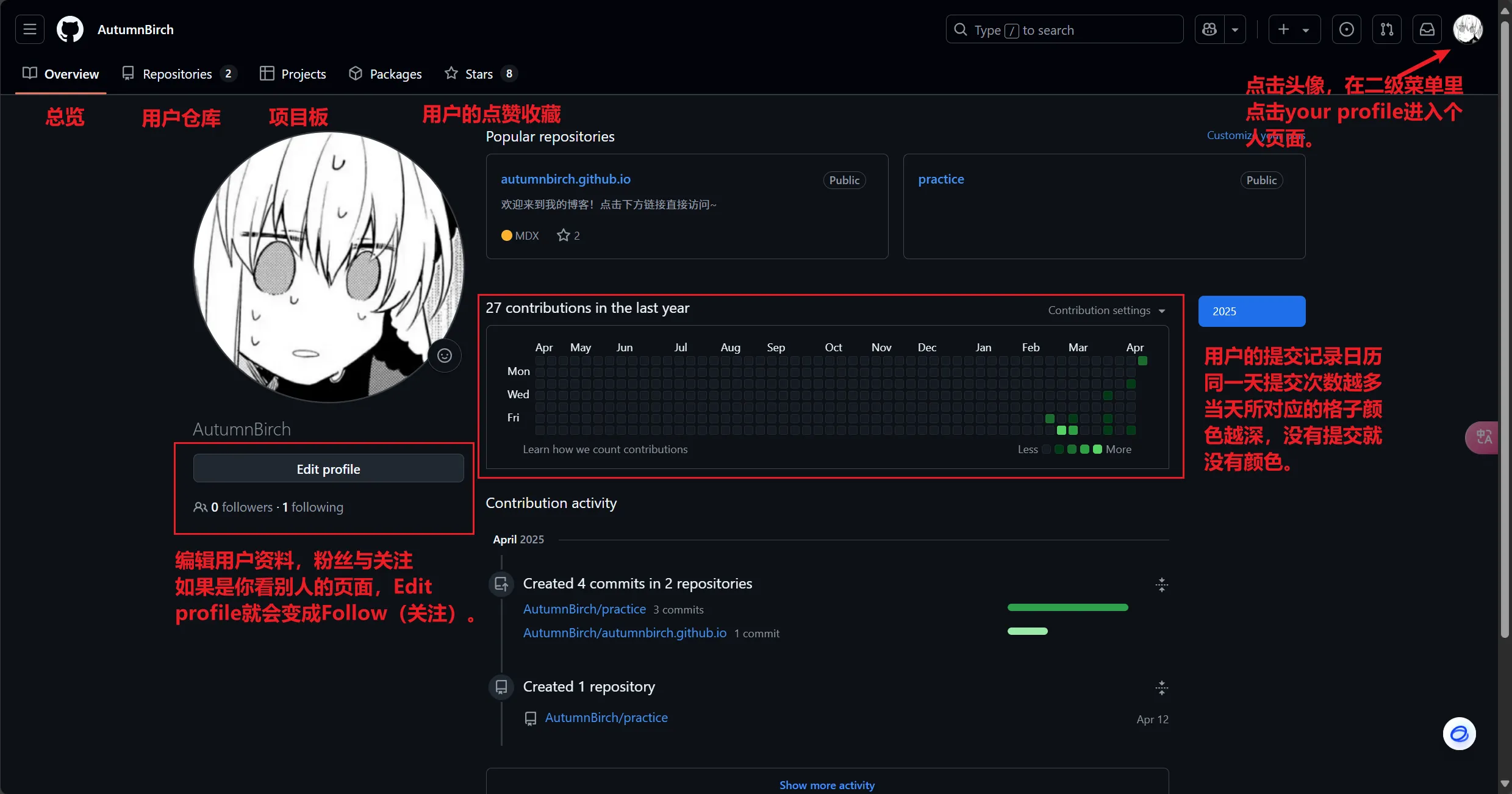Click the Public badge on autumnbirch.github.io
The height and width of the screenshot is (794, 1512).
pyautogui.click(x=844, y=180)
